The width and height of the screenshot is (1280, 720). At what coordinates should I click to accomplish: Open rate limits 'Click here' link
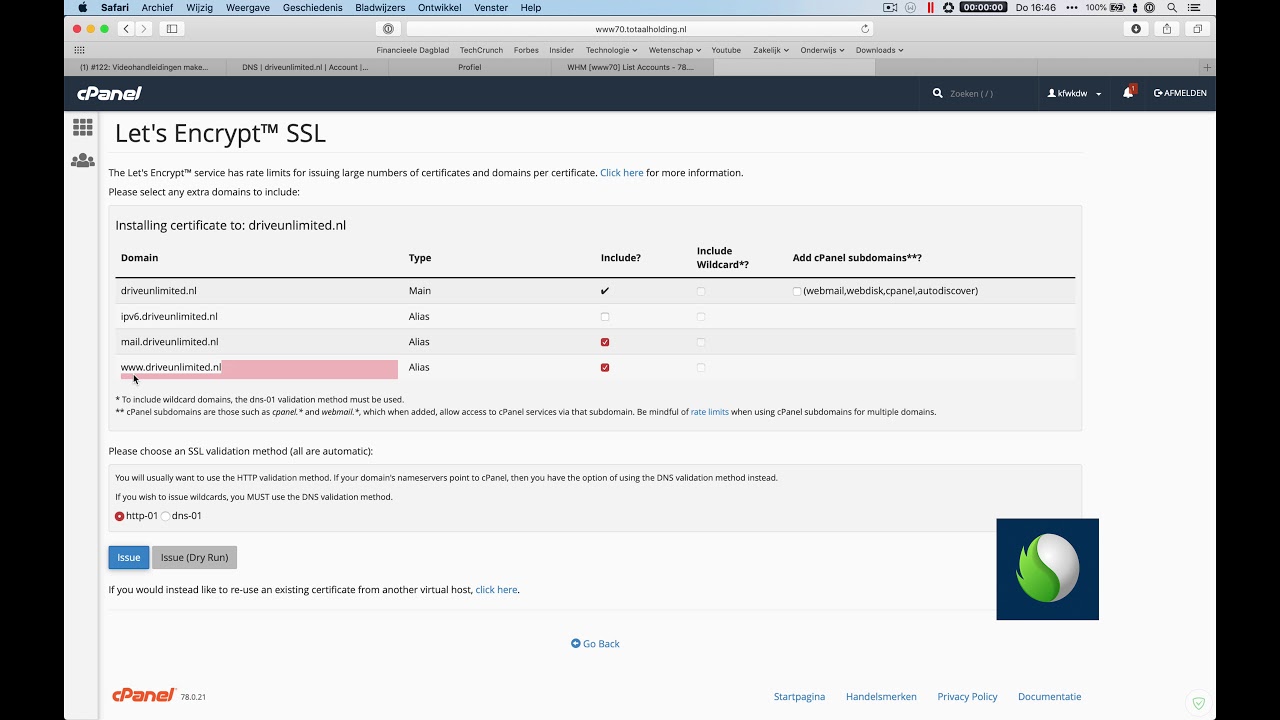621,173
